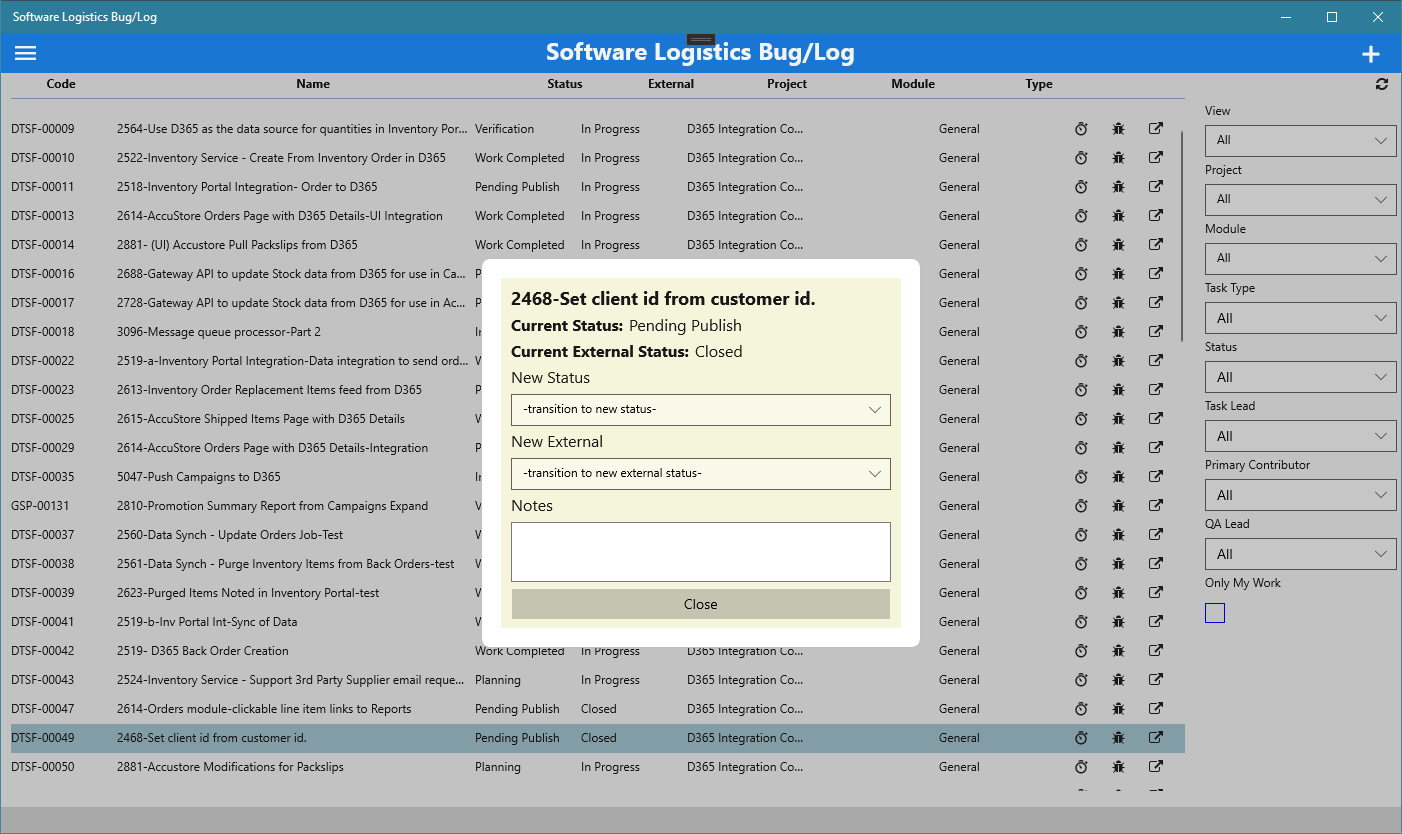The width and height of the screenshot is (1402, 834).
Task: Toggle the Only My Work checkbox
Action: coord(1215,613)
